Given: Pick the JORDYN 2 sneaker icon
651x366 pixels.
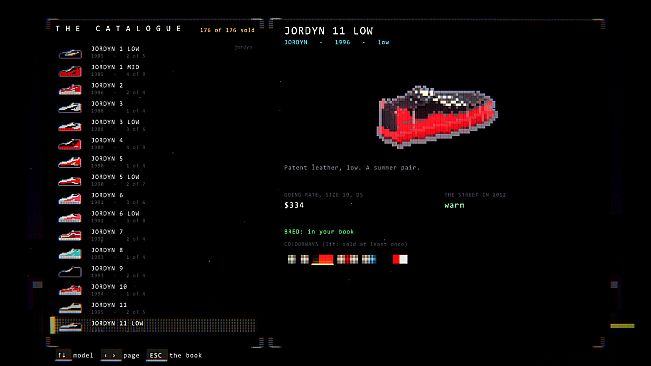Looking at the screenshot, I should (70, 90).
